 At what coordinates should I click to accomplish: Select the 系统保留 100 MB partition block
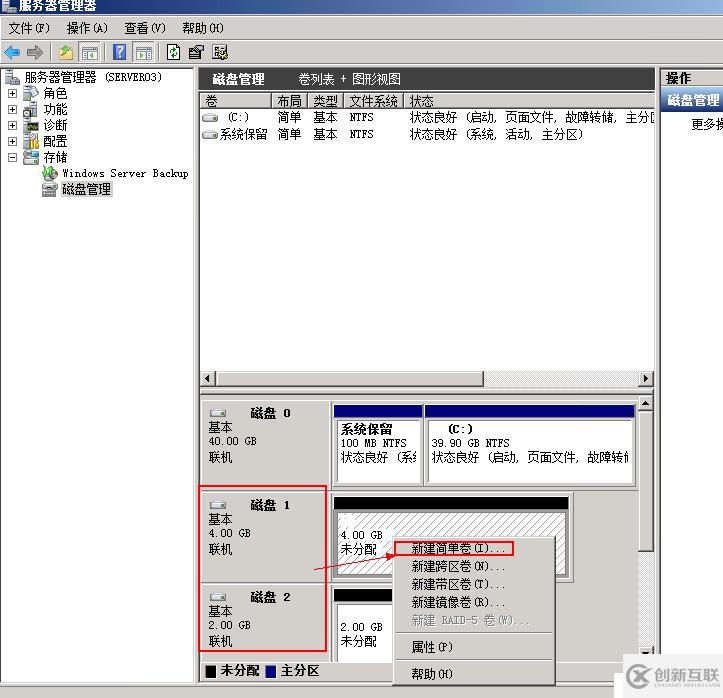378,445
